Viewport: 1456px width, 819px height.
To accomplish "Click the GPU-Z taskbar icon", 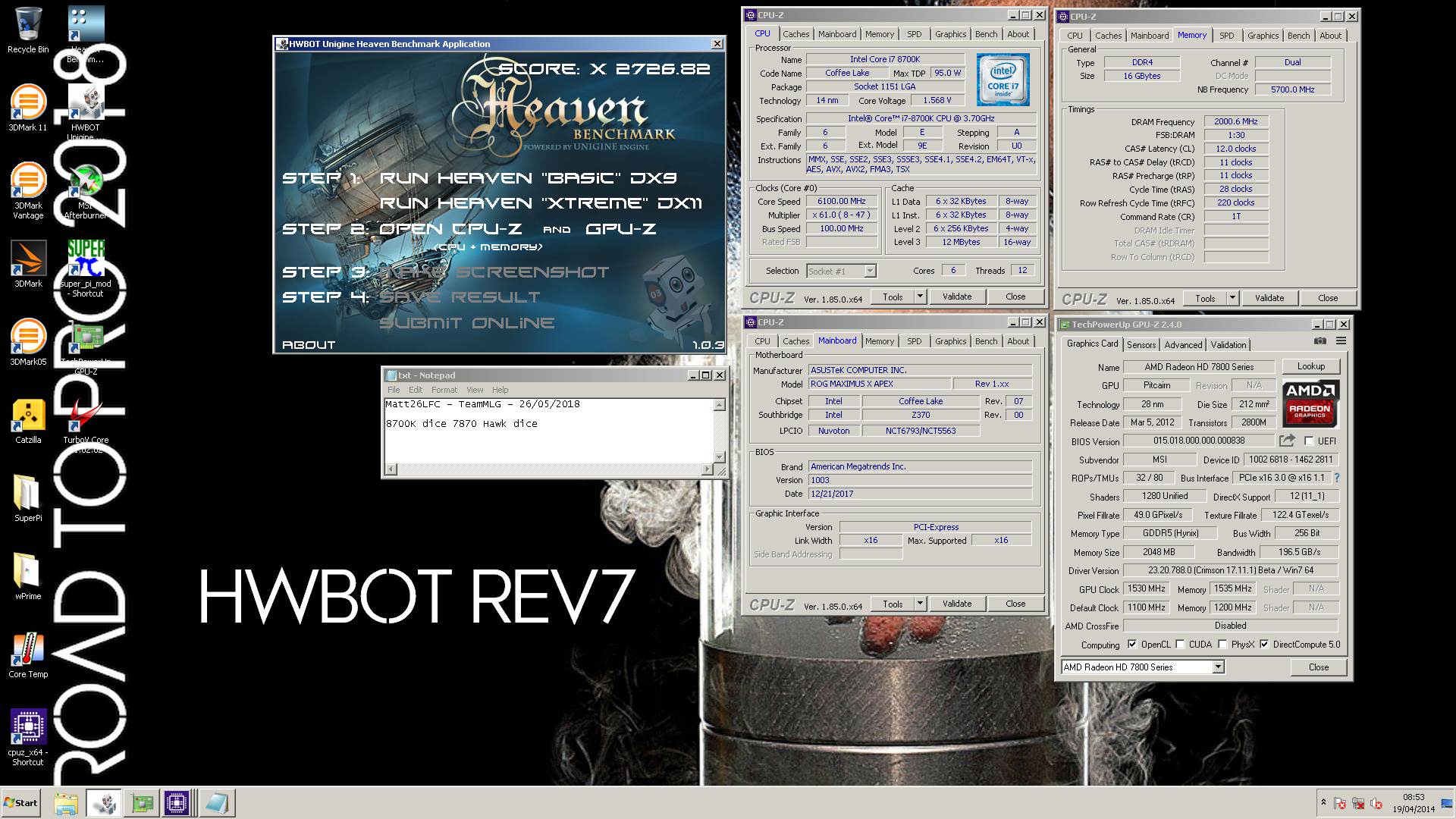I will (141, 803).
